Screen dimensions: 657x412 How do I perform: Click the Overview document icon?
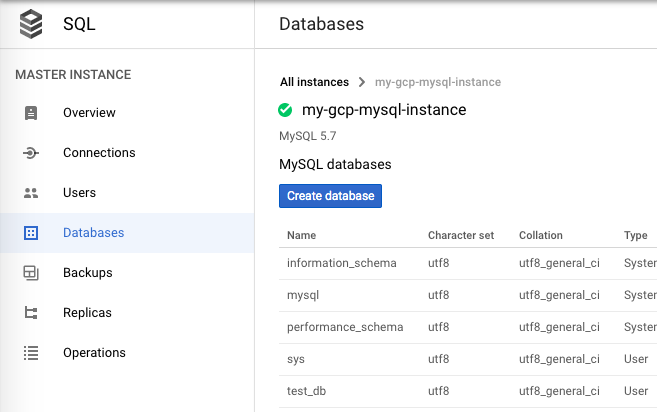[x=31, y=113]
